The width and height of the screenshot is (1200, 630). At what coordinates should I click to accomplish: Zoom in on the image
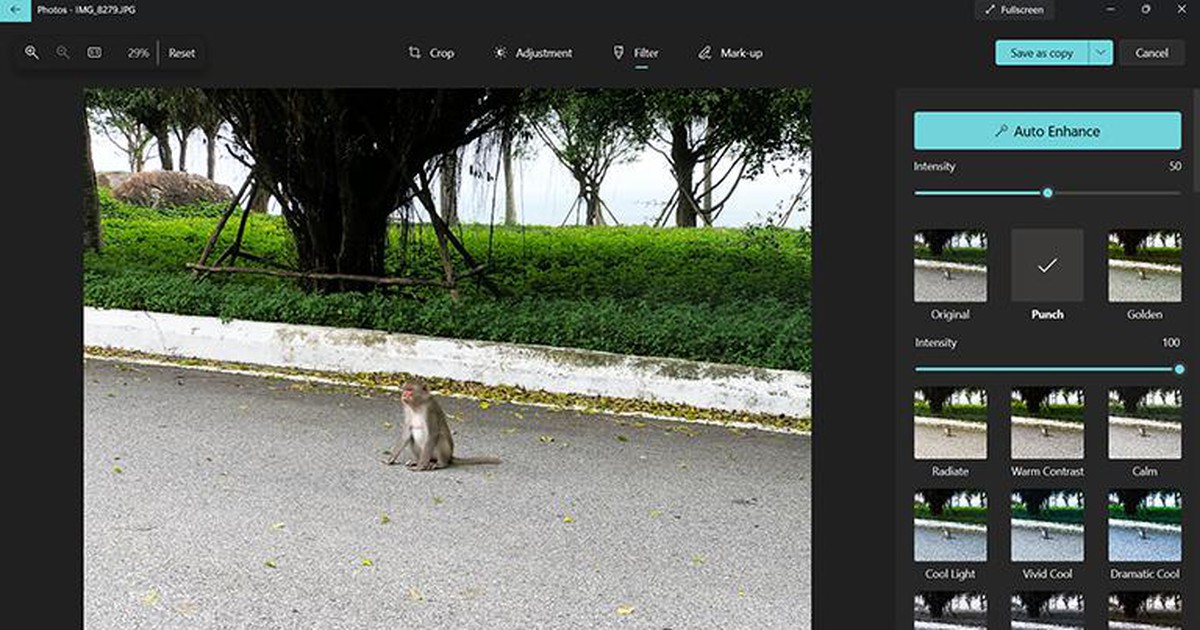pos(31,52)
